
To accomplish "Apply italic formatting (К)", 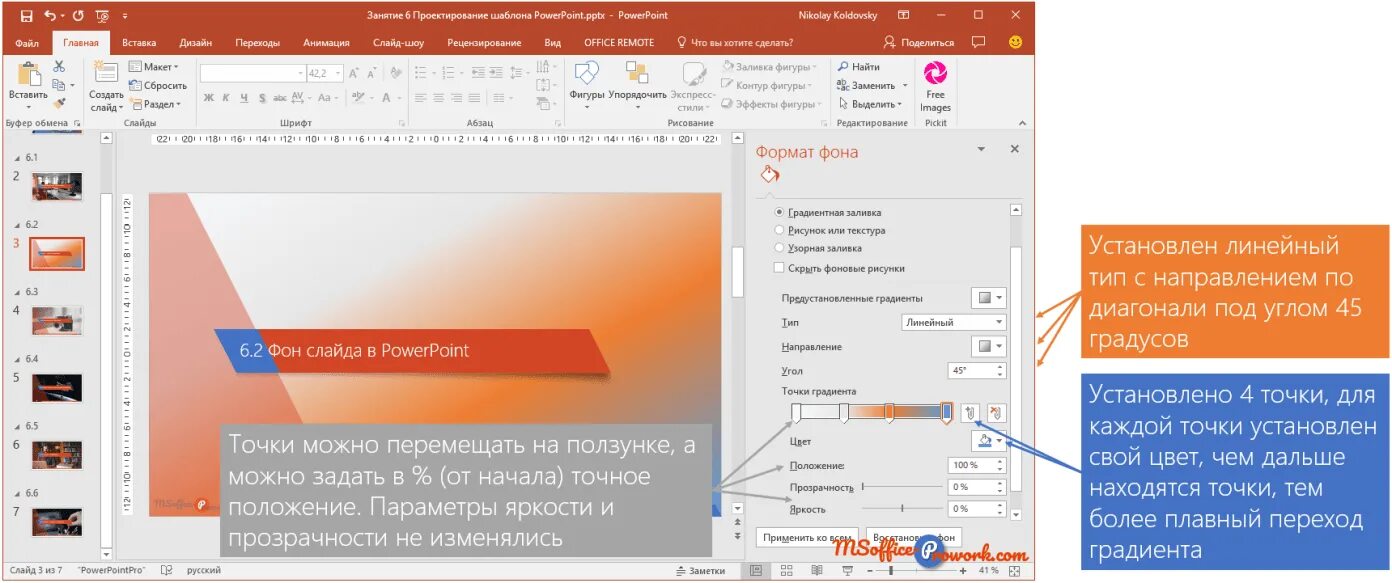I will (x=227, y=98).
